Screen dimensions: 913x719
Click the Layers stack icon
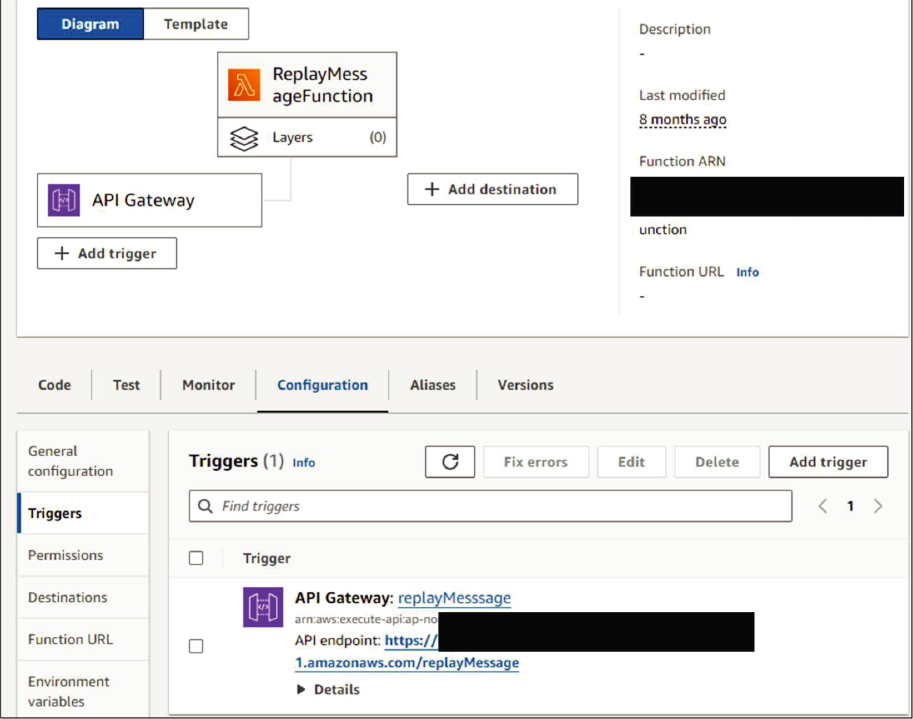click(244, 138)
